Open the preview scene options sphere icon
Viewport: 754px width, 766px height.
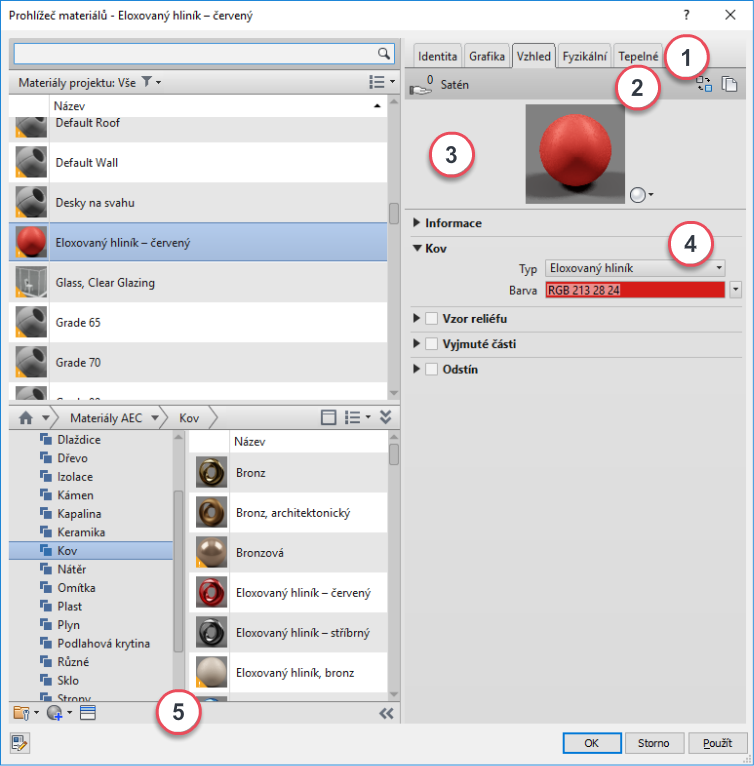(x=638, y=195)
